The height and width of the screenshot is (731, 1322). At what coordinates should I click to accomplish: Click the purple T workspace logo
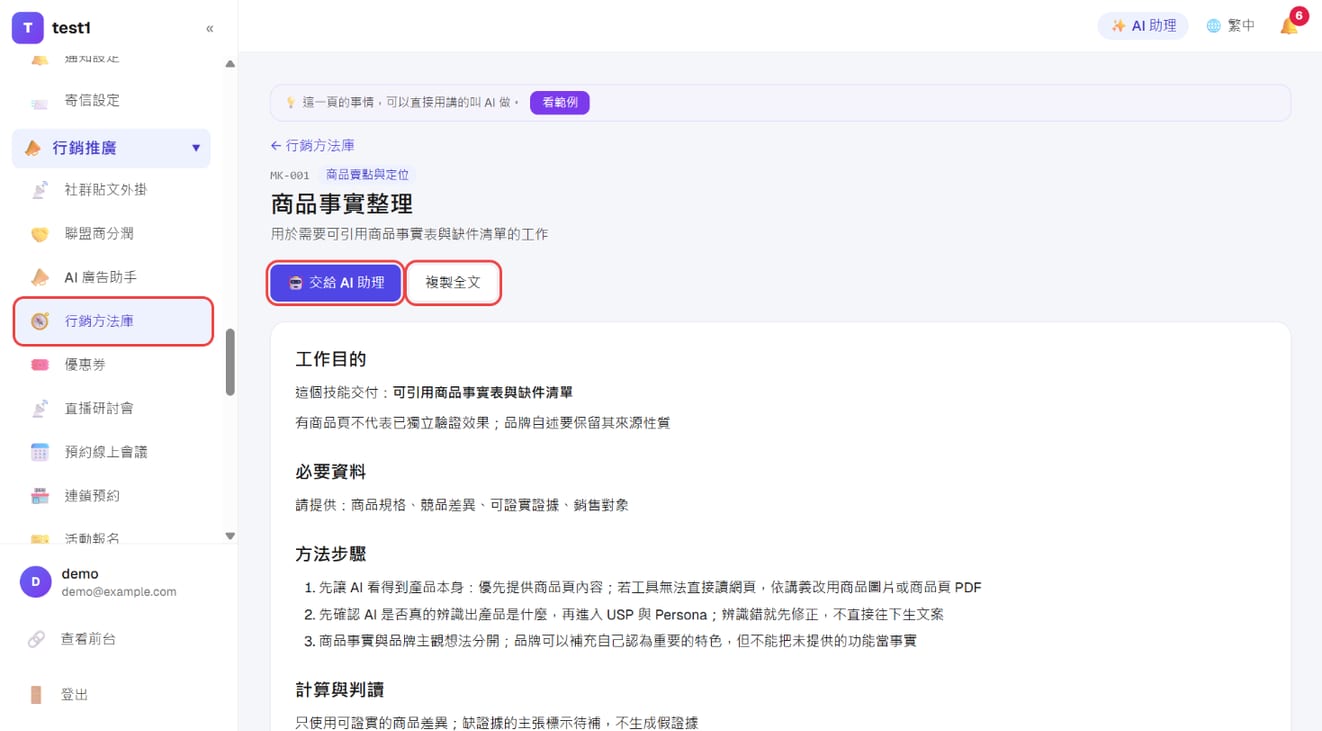point(27,28)
